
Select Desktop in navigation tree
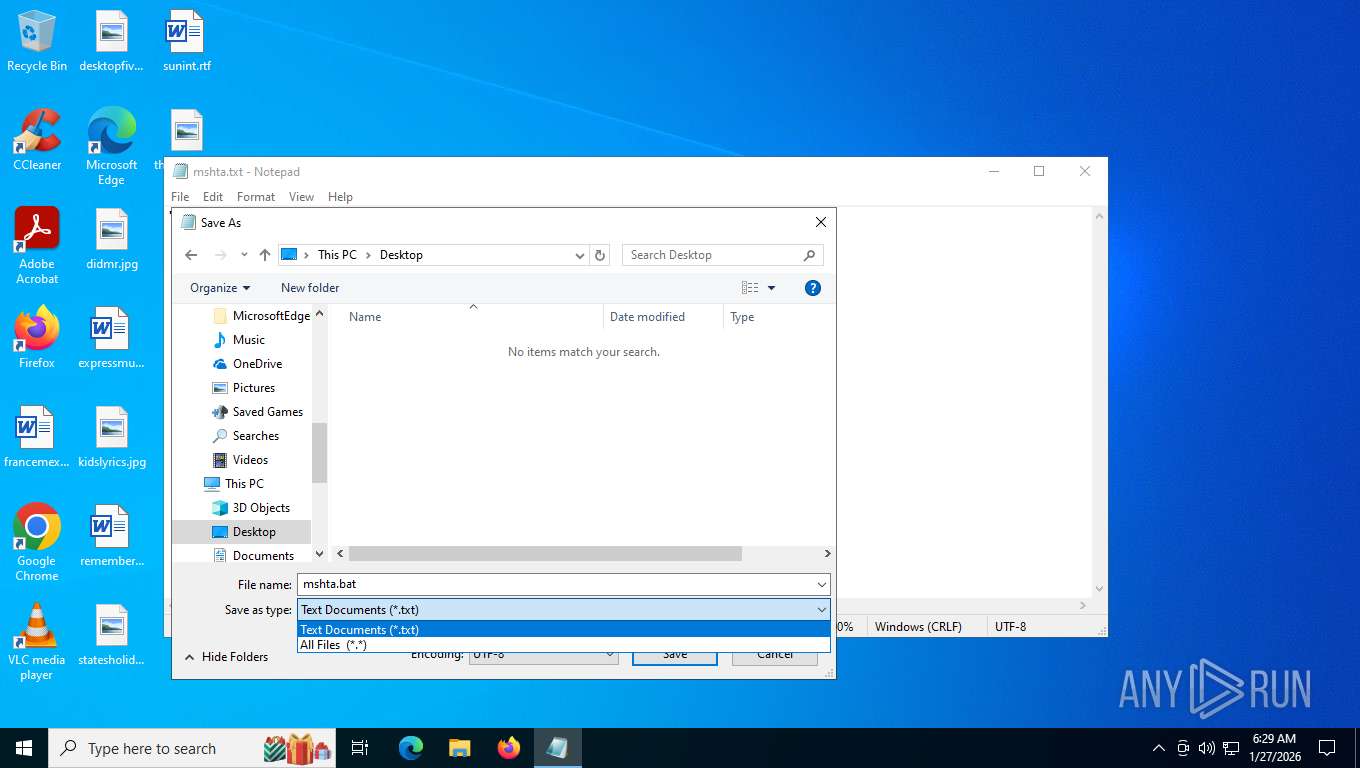pyautogui.click(x=242, y=532)
